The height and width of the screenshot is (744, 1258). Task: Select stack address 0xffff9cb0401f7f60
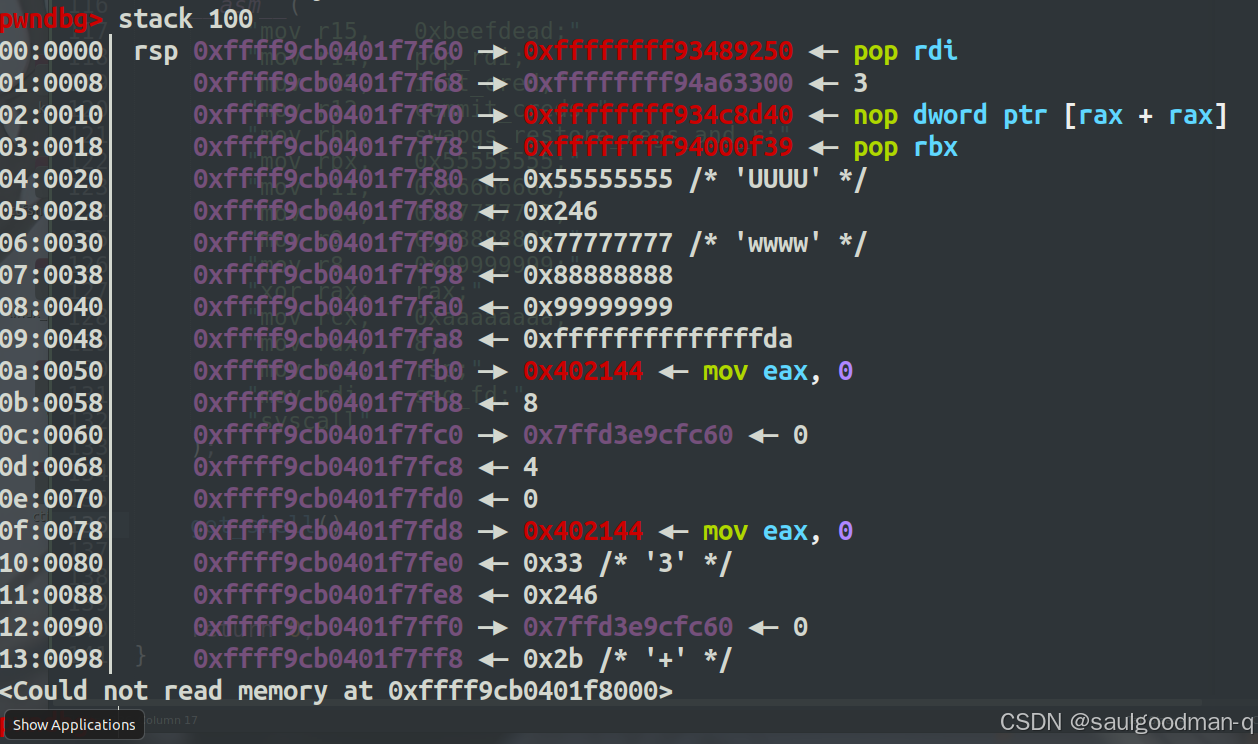[x=328, y=51]
